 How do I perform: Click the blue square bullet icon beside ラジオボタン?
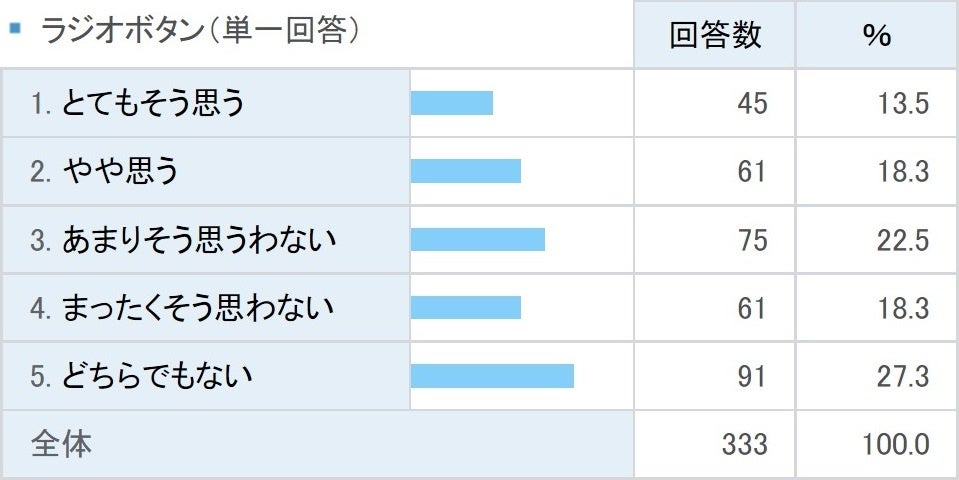coord(15,29)
